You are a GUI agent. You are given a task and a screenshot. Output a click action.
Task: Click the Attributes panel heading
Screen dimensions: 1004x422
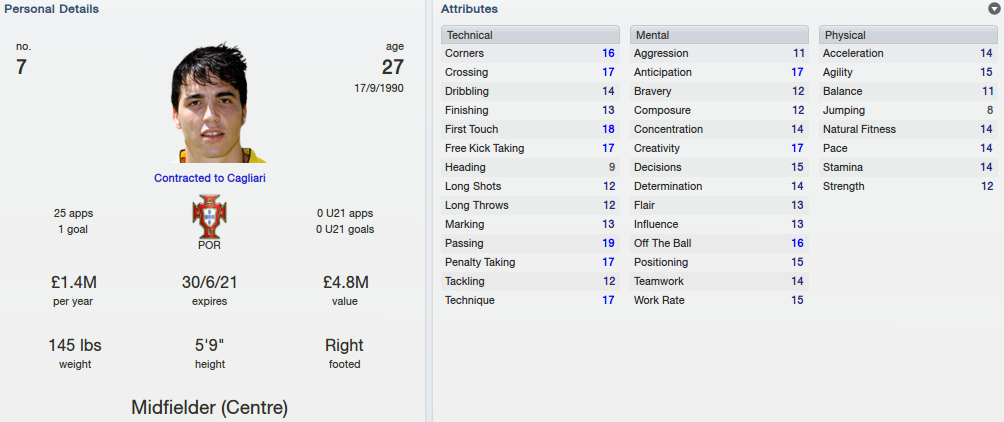(469, 9)
